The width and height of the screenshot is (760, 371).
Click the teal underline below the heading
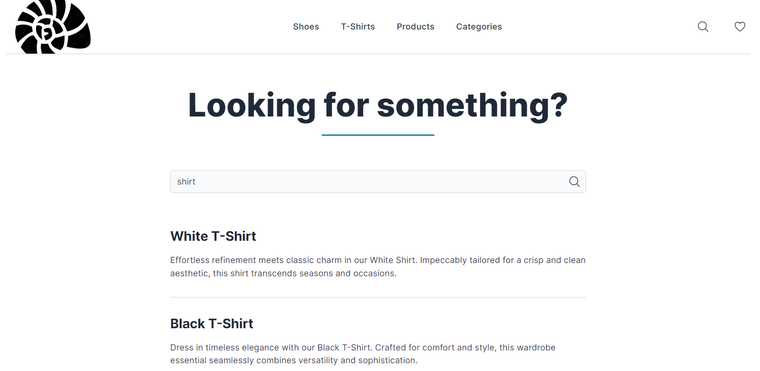378,135
